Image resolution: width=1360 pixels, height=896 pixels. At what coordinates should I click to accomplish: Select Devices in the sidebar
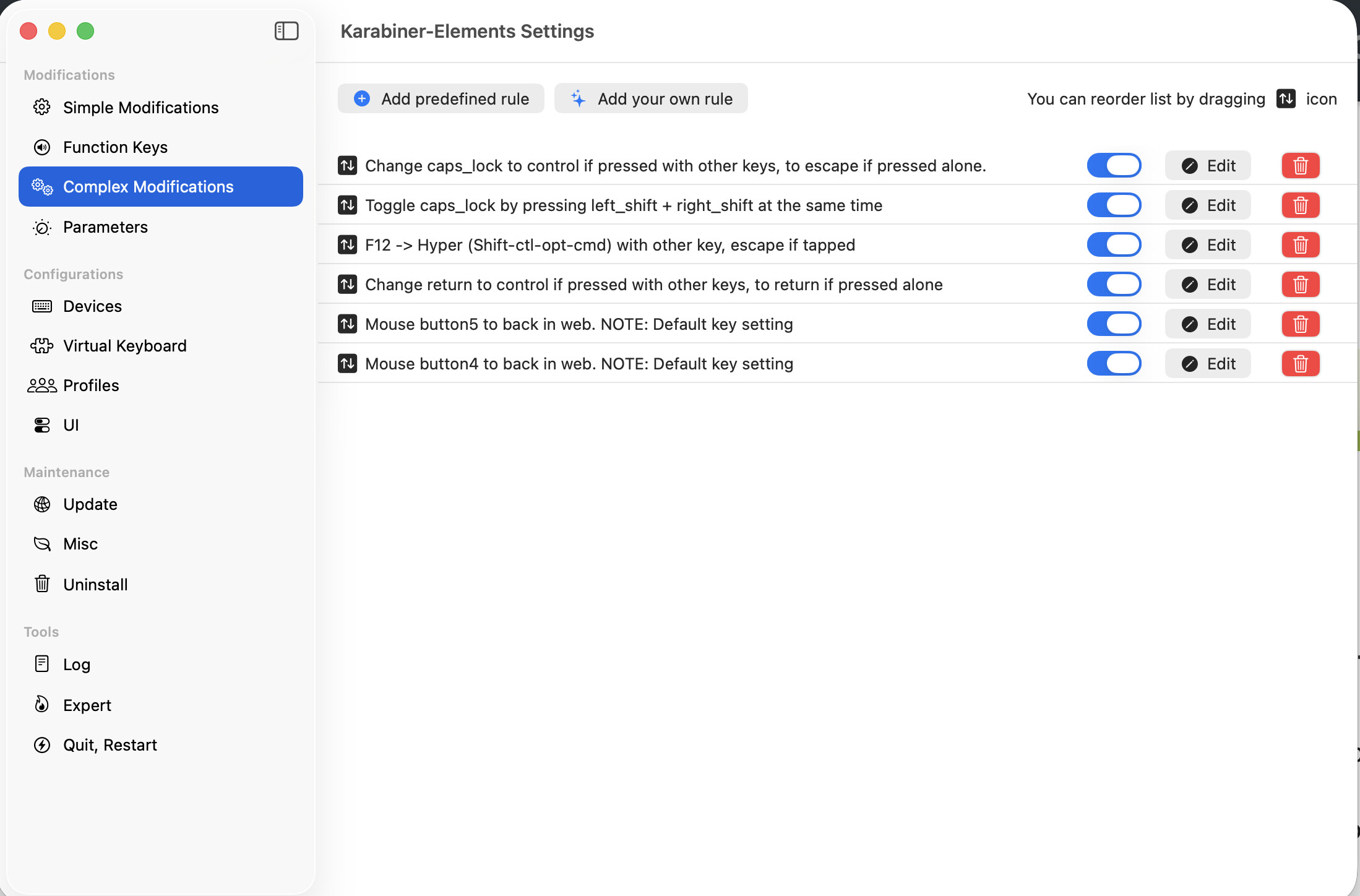[92, 306]
